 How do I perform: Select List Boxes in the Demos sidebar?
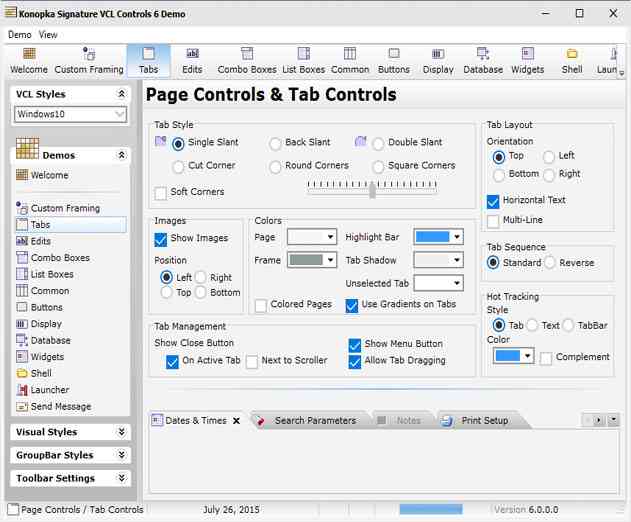45,274
